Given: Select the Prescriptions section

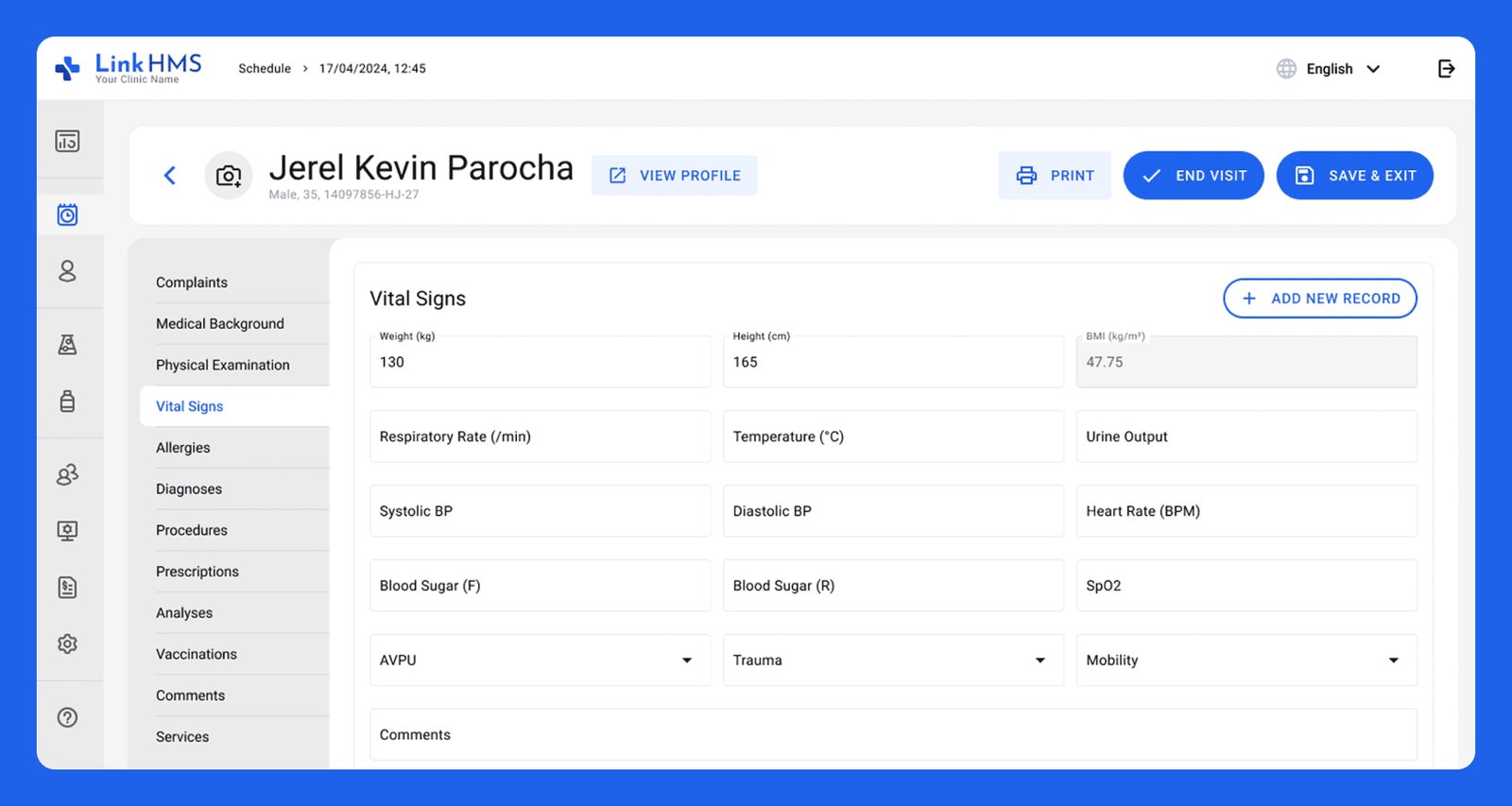Looking at the screenshot, I should coord(198,572).
